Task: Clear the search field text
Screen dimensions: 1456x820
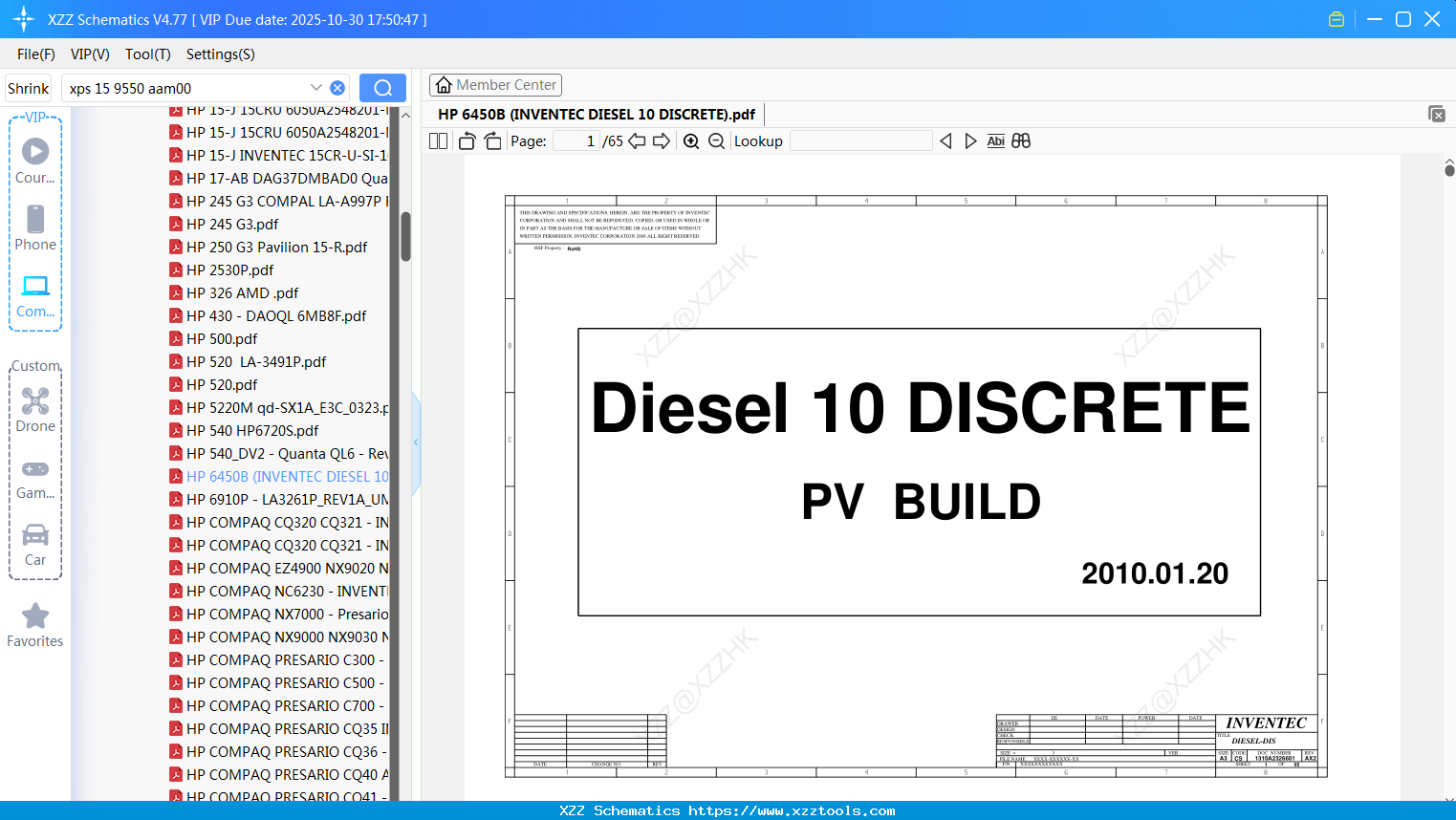Action: click(x=337, y=88)
